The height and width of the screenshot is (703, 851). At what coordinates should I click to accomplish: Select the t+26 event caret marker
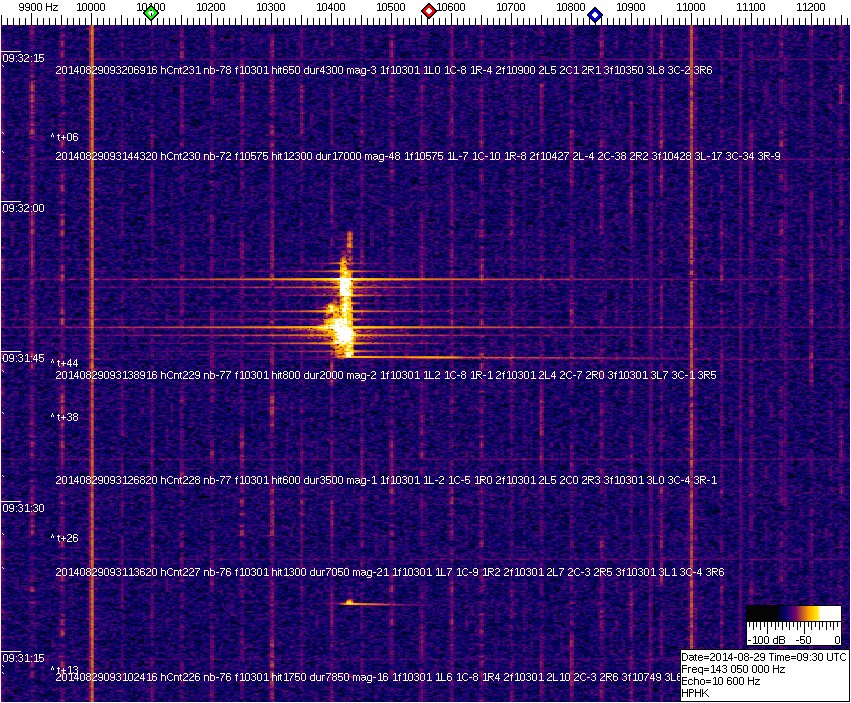[66, 538]
